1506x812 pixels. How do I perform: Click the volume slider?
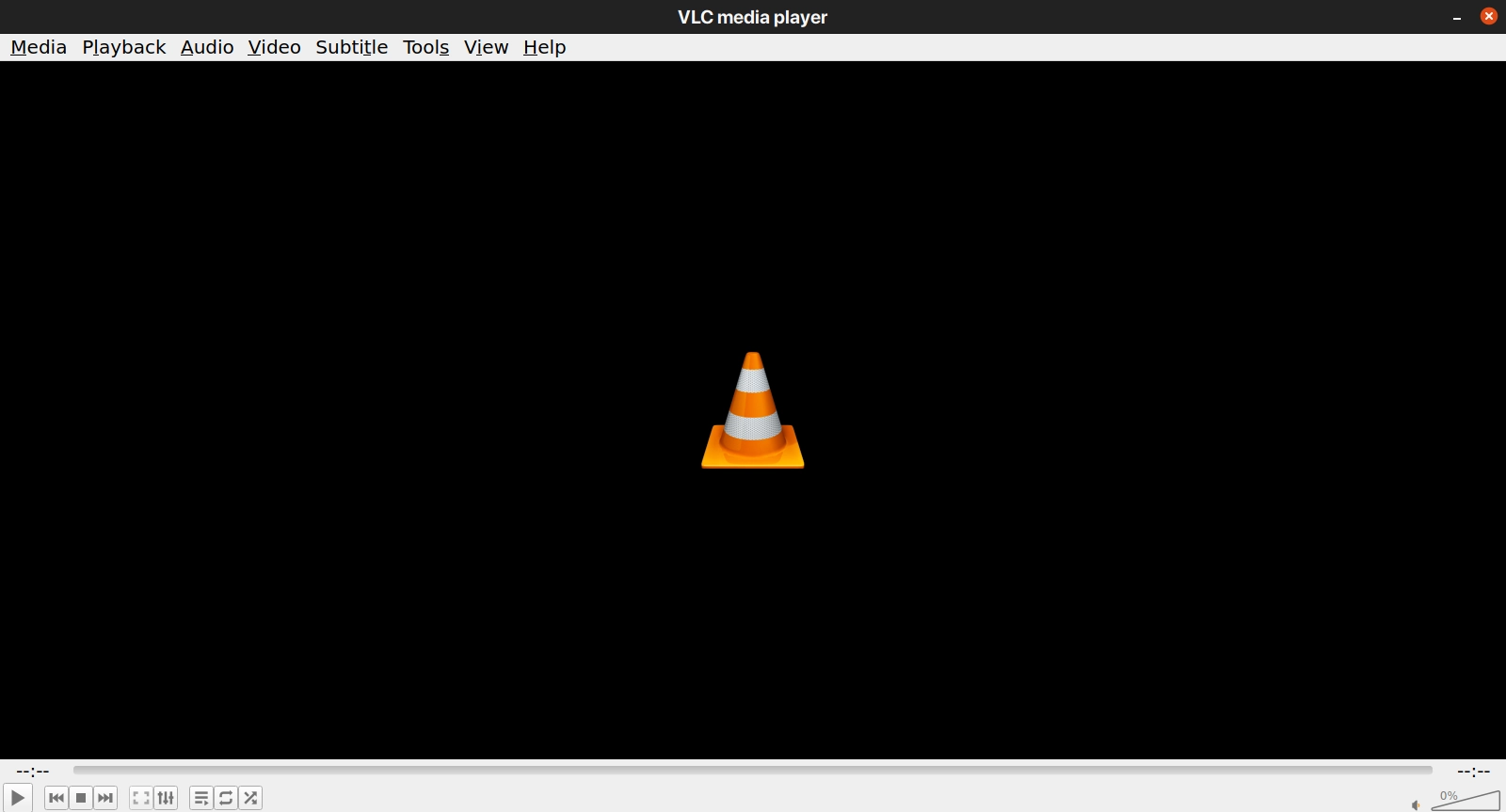[1466, 800]
